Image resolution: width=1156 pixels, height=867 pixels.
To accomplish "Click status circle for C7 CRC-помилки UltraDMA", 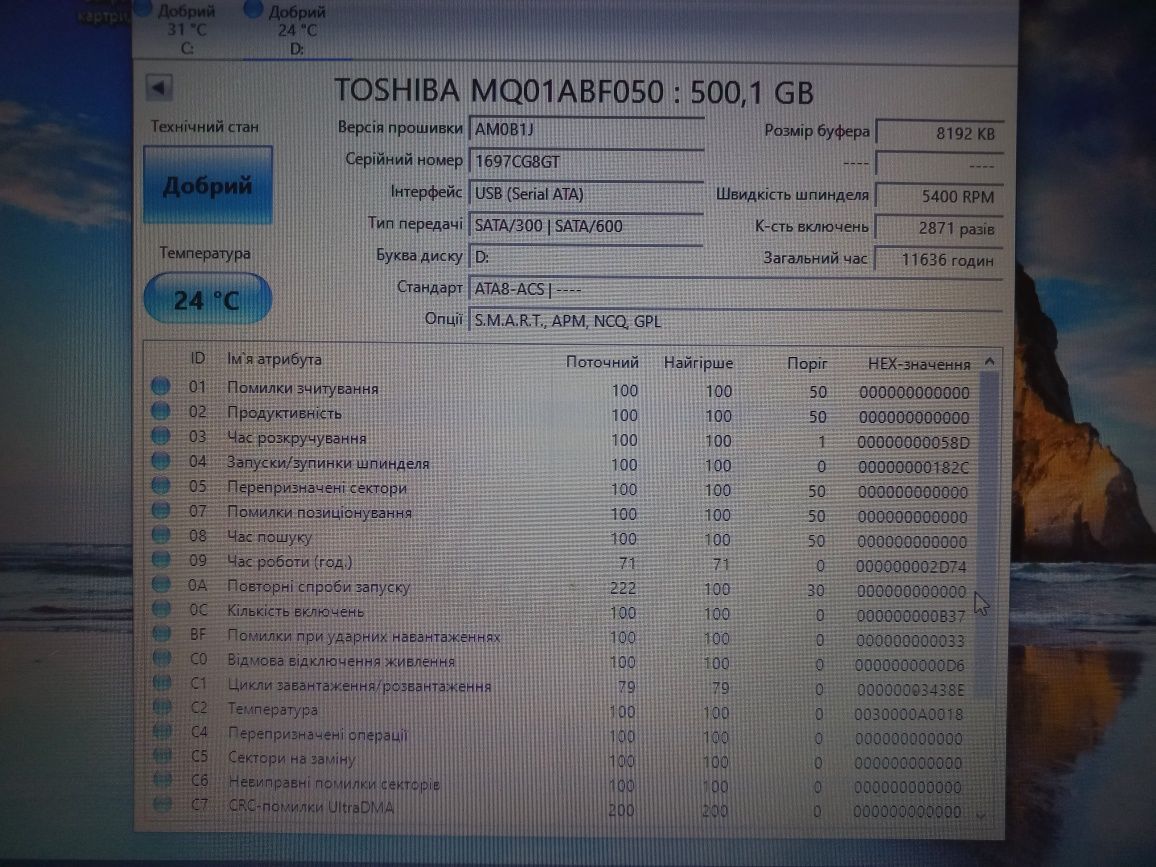I will tap(163, 804).
